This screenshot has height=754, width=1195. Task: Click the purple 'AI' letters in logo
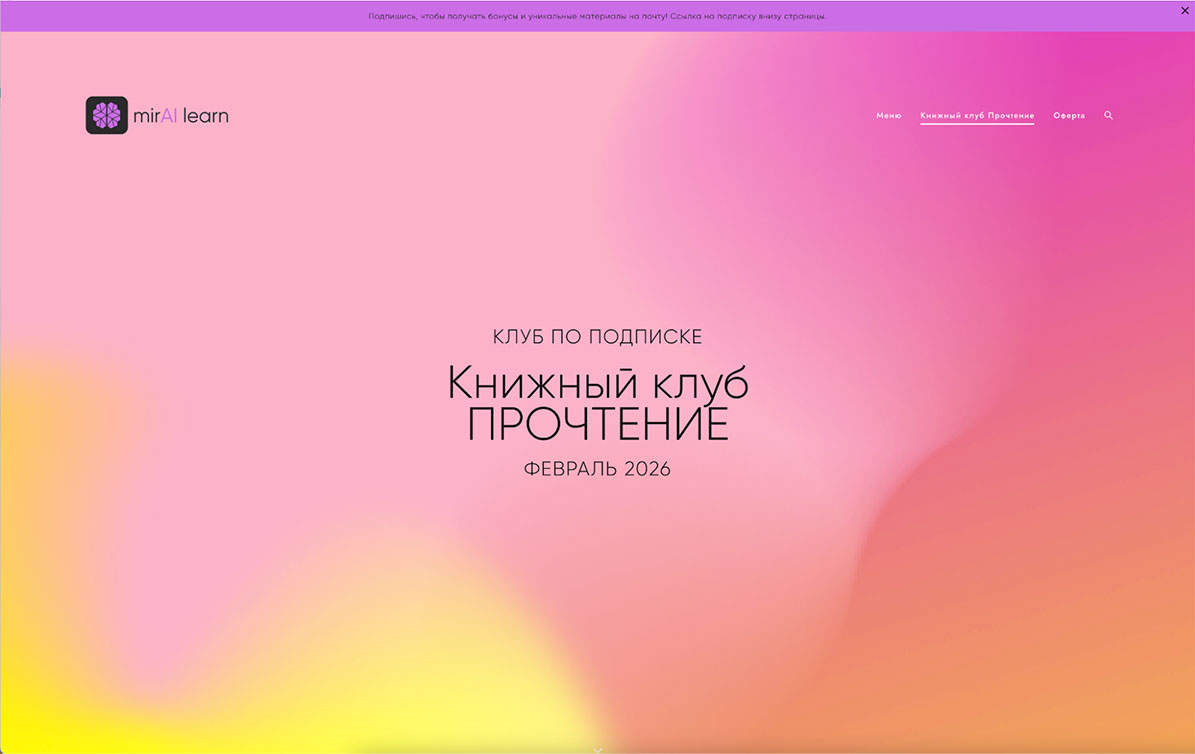pyautogui.click(x=169, y=116)
